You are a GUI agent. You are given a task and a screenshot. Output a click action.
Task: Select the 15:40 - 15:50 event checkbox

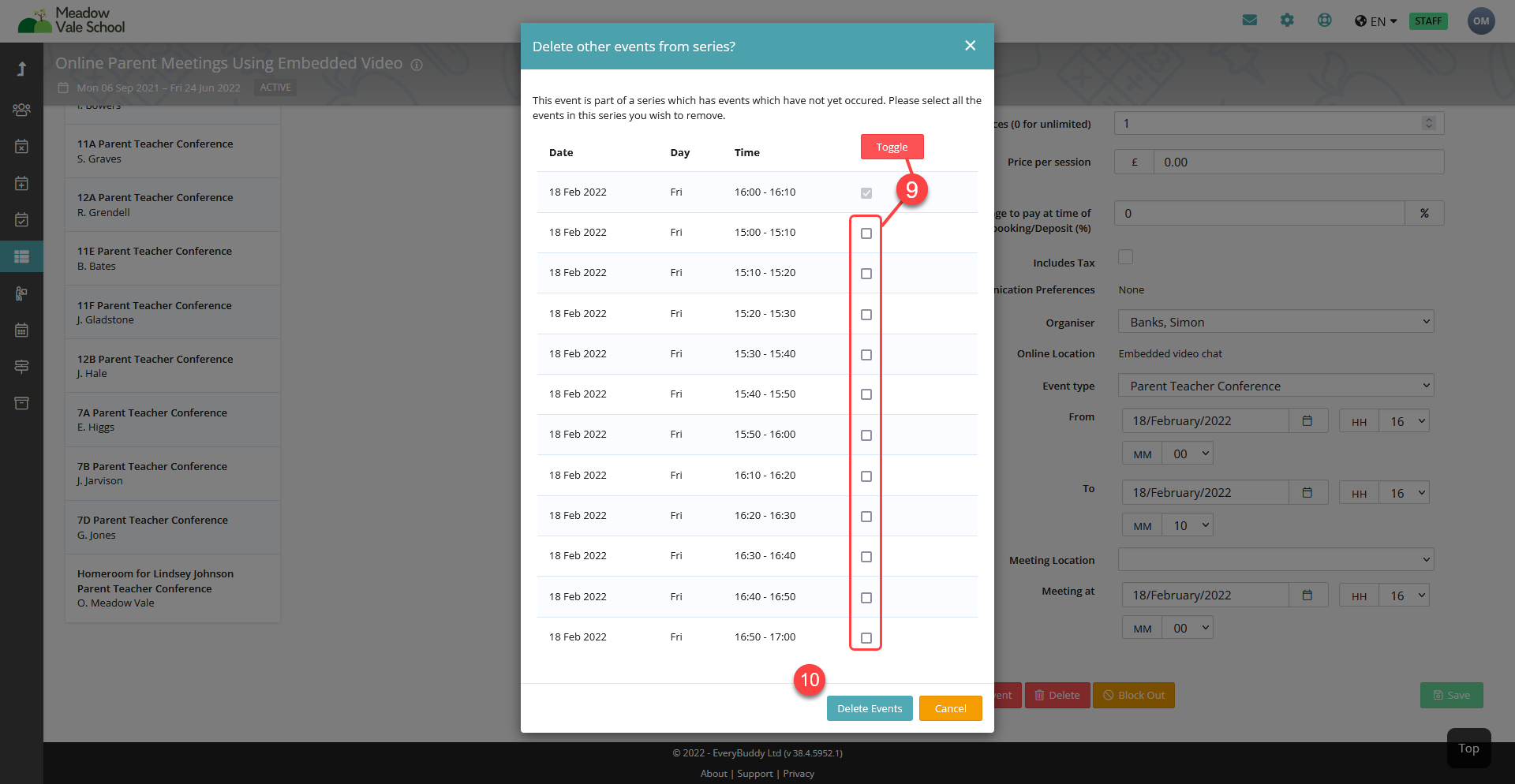click(866, 394)
